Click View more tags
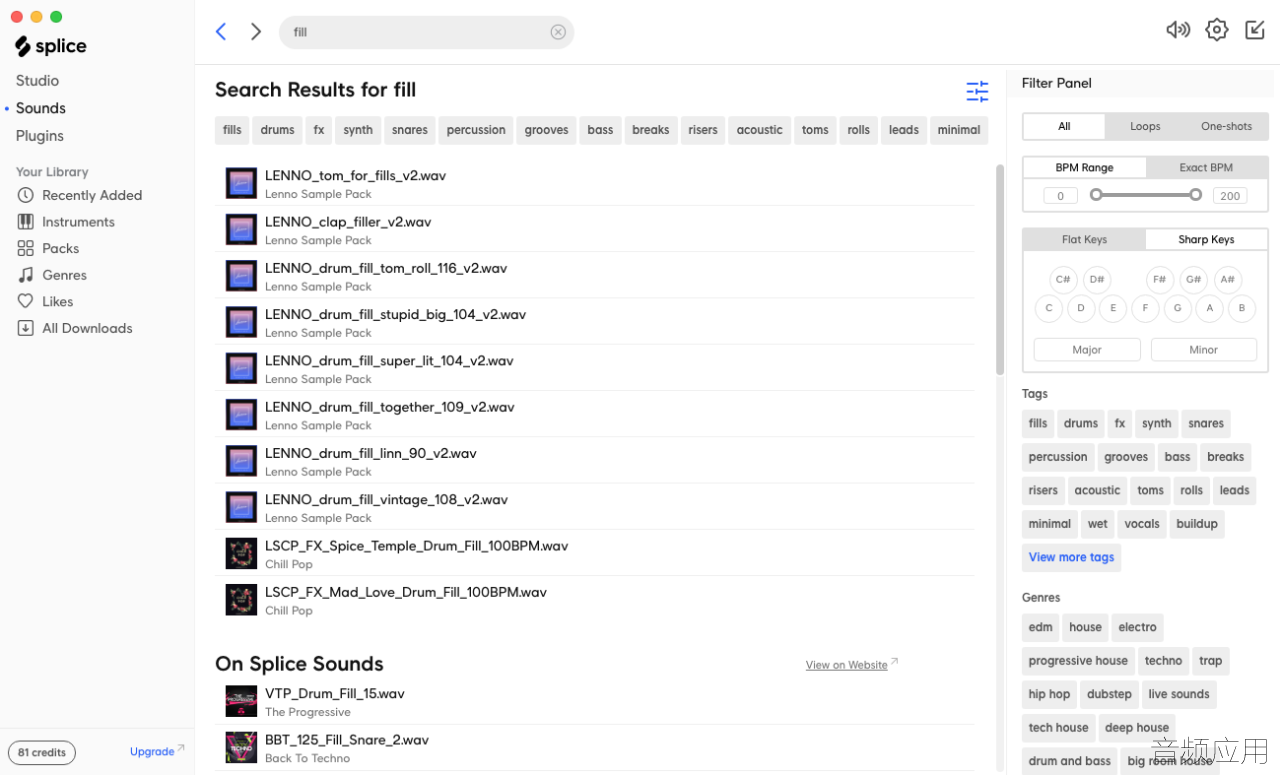 pyautogui.click(x=1071, y=557)
